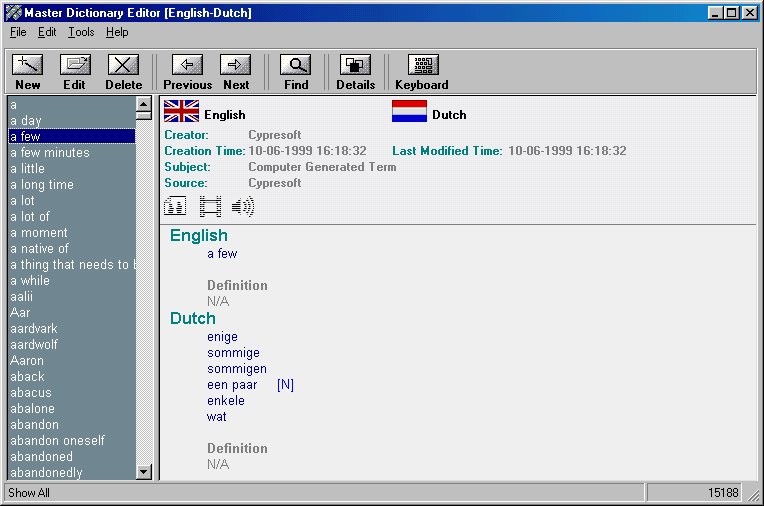The image size is (764, 506).
Task: Choose "abandon oneself" list entry
Action: (57, 441)
